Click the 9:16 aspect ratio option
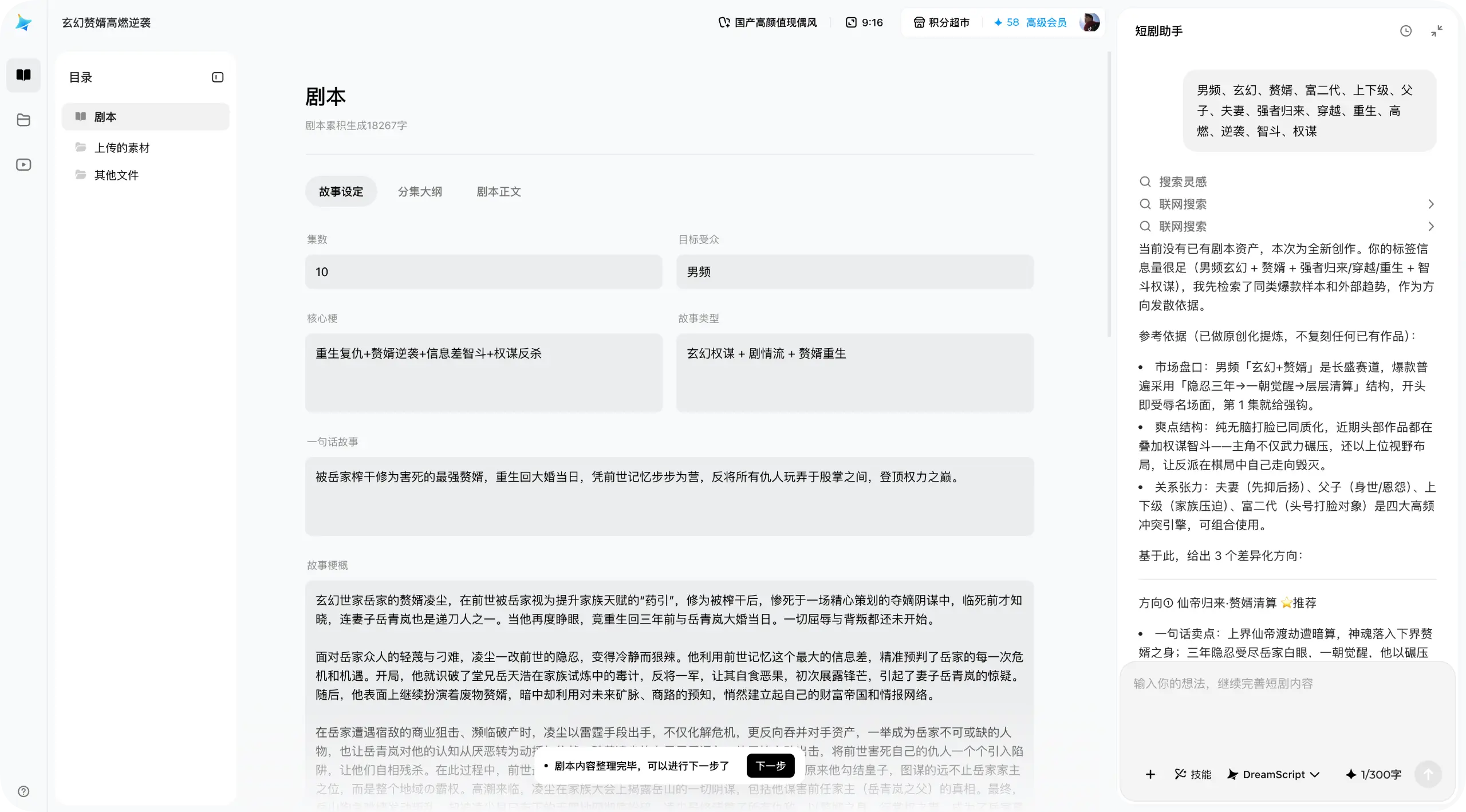 pos(864,22)
